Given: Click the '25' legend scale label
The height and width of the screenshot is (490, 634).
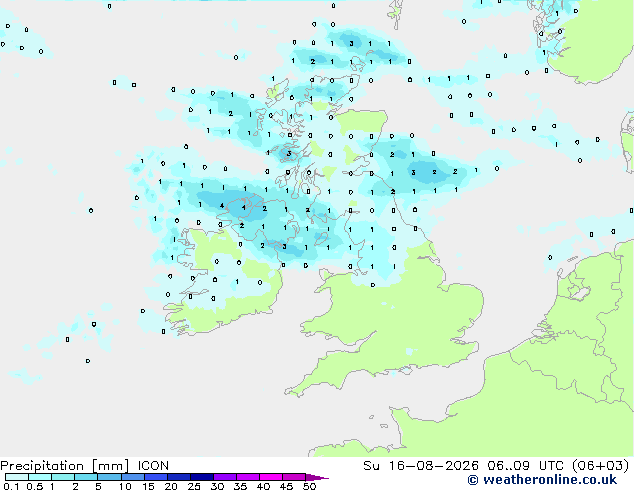Looking at the screenshot, I should click(194, 486).
